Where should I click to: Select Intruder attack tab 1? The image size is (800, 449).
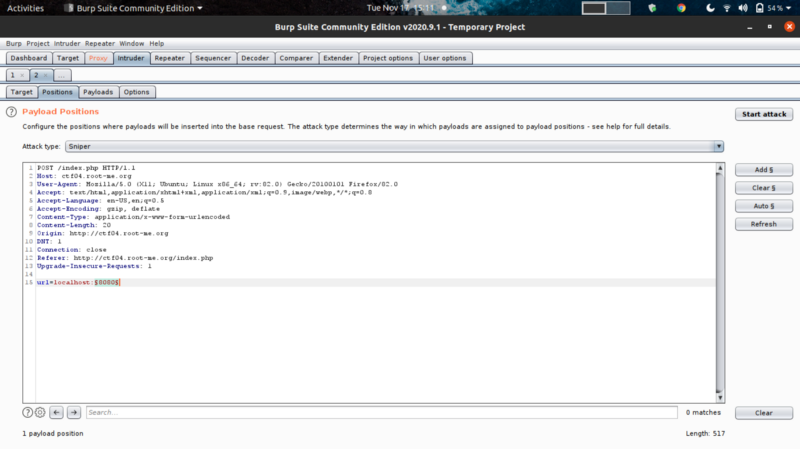[x=13, y=76]
